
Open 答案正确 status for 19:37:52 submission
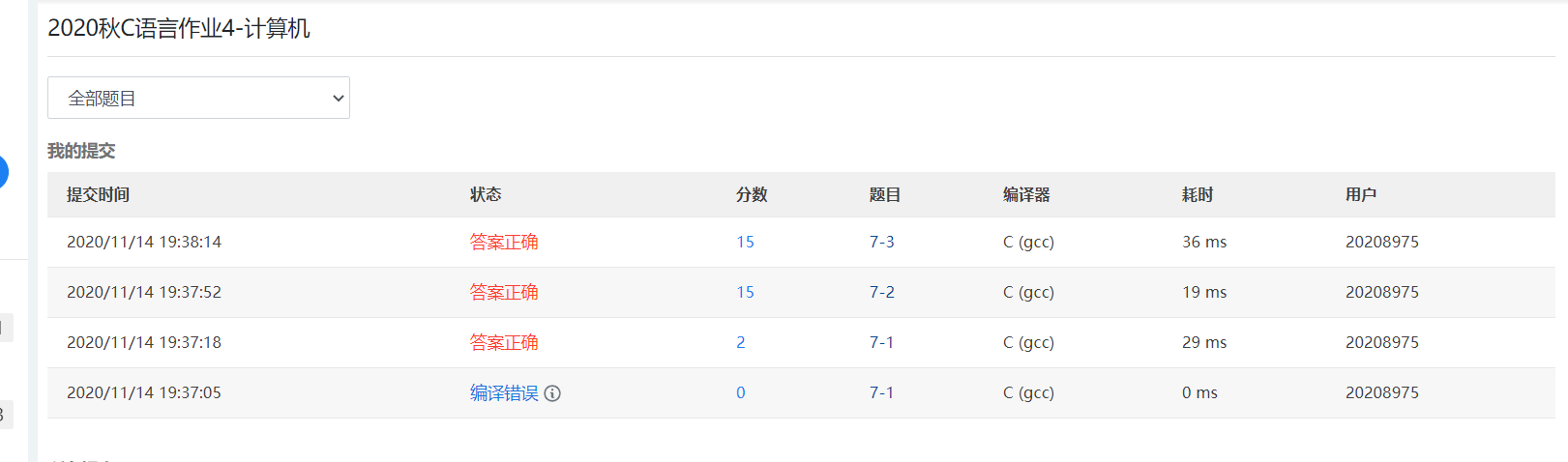[504, 292]
